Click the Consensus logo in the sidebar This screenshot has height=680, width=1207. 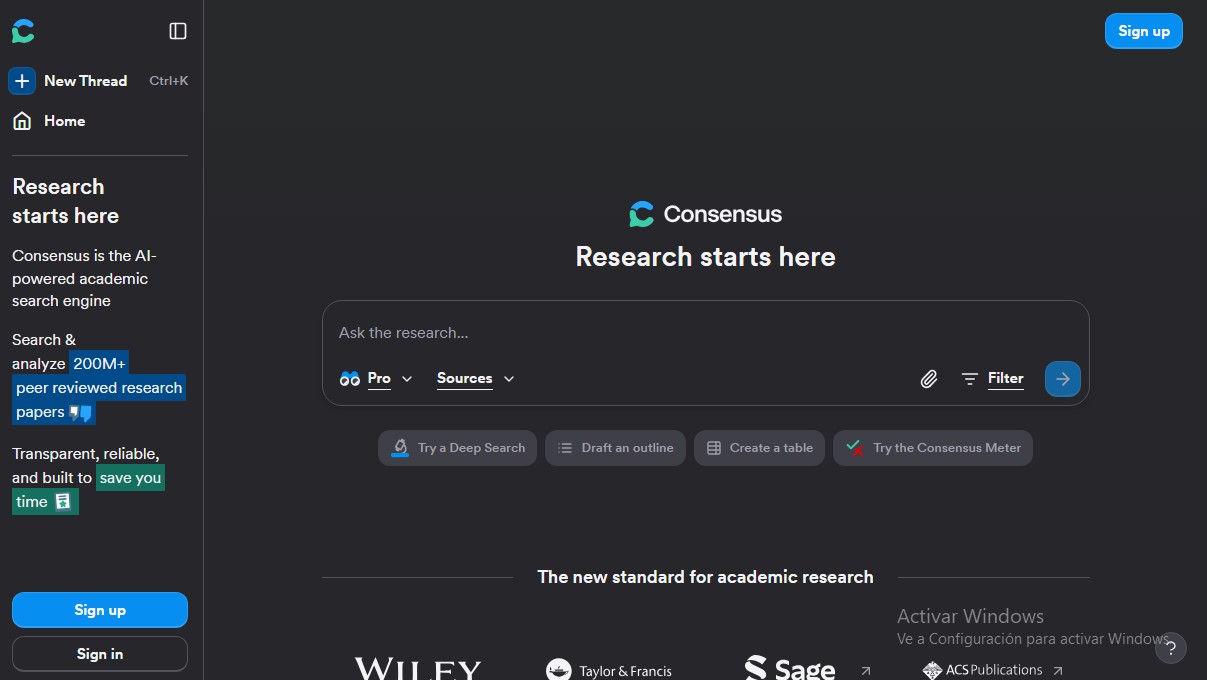coord(22,31)
